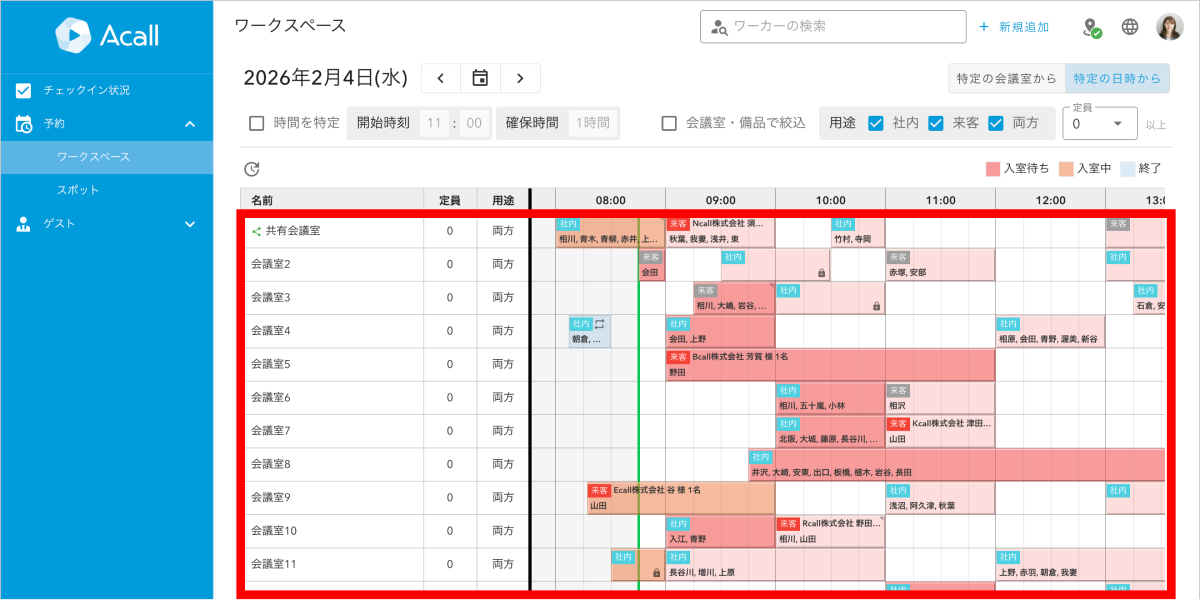This screenshot has width=1200, height=600.
Task: Switch to 特定の会議室から view
Action: tap(1006, 78)
